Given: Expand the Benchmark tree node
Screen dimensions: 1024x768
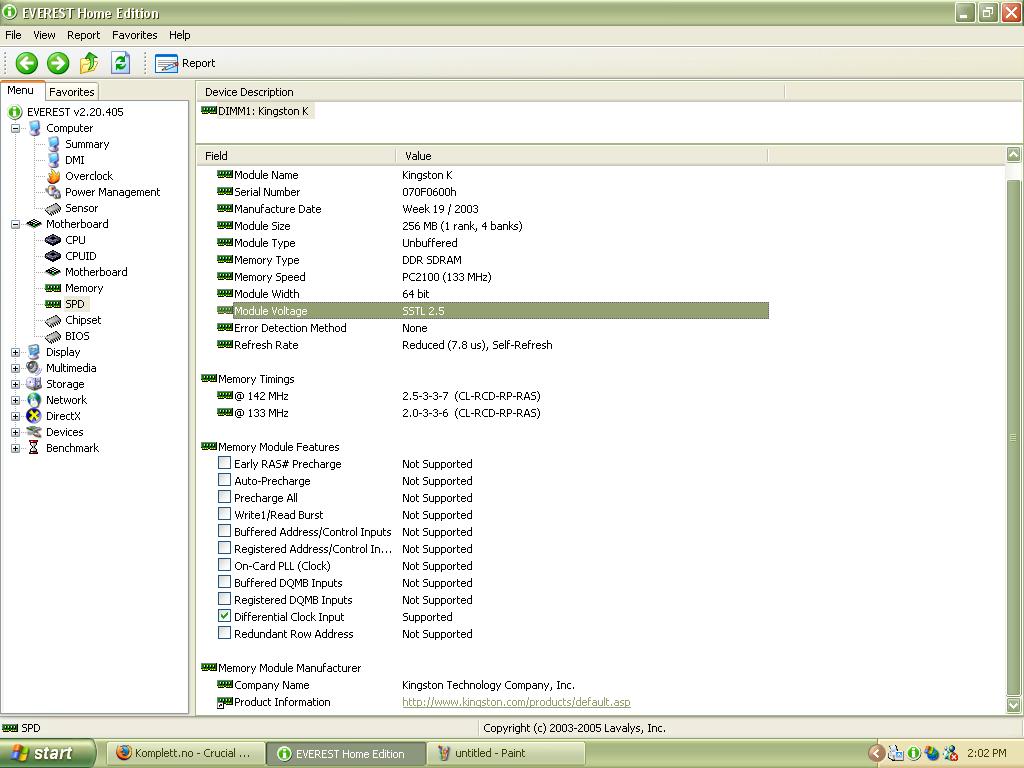Looking at the screenshot, I should click(x=16, y=449).
